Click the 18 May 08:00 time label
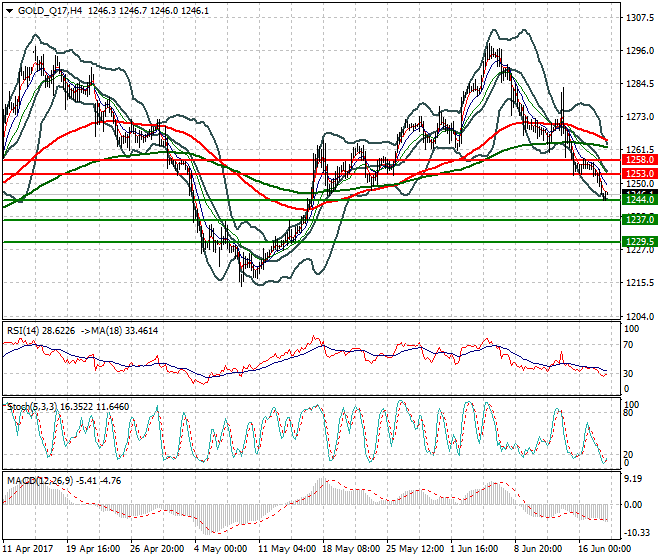 [x=351, y=549]
